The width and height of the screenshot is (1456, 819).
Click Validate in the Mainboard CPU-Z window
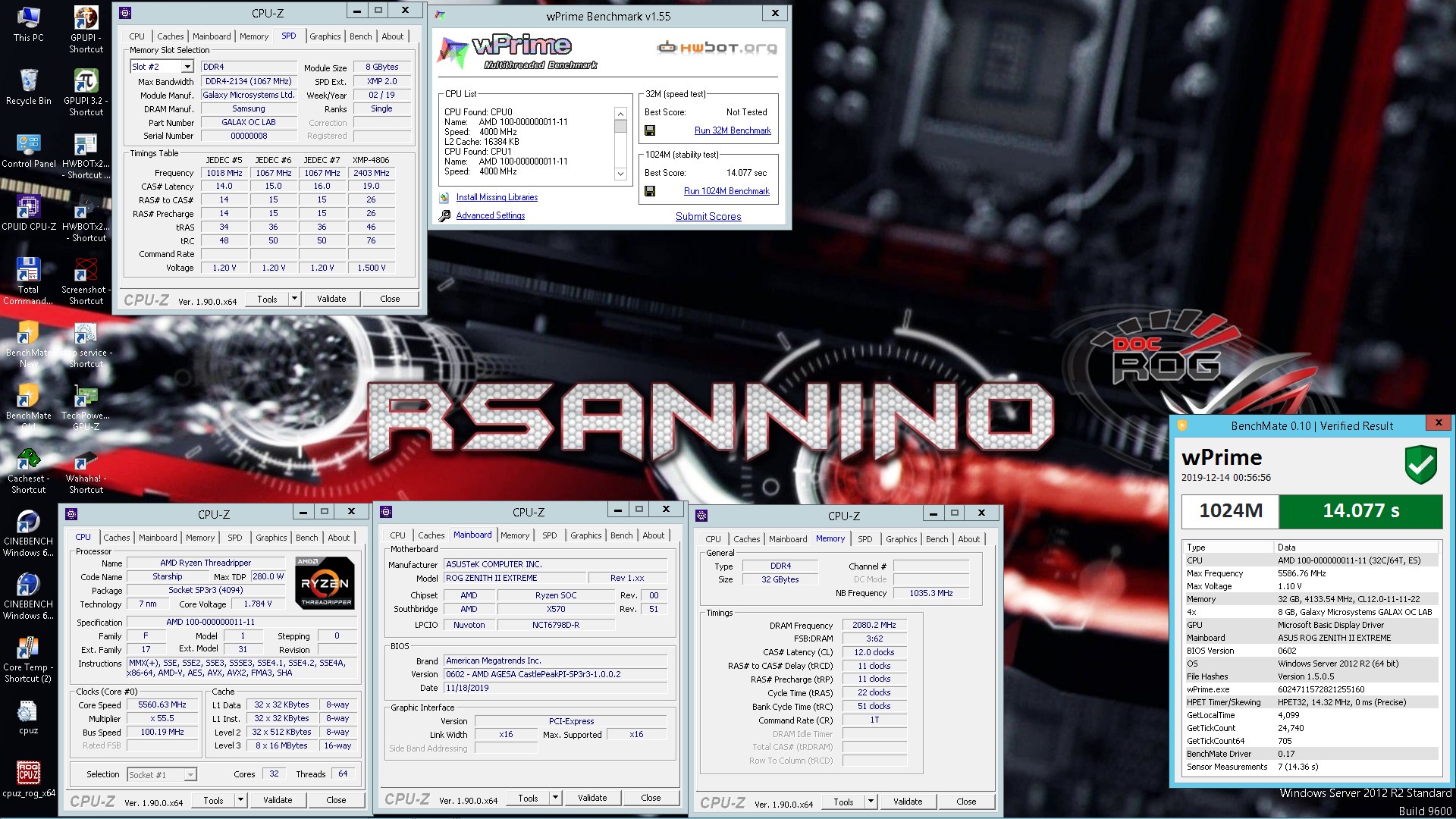click(592, 798)
